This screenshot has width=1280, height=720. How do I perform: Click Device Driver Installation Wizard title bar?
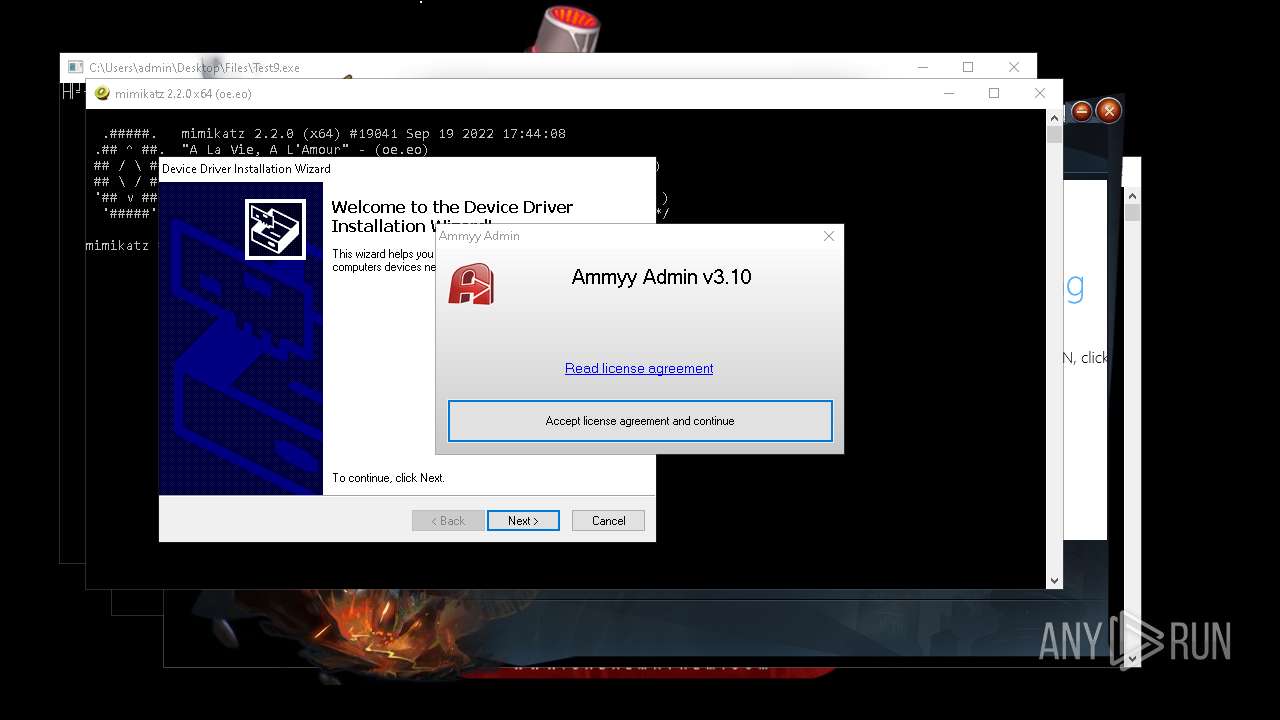[407, 169]
